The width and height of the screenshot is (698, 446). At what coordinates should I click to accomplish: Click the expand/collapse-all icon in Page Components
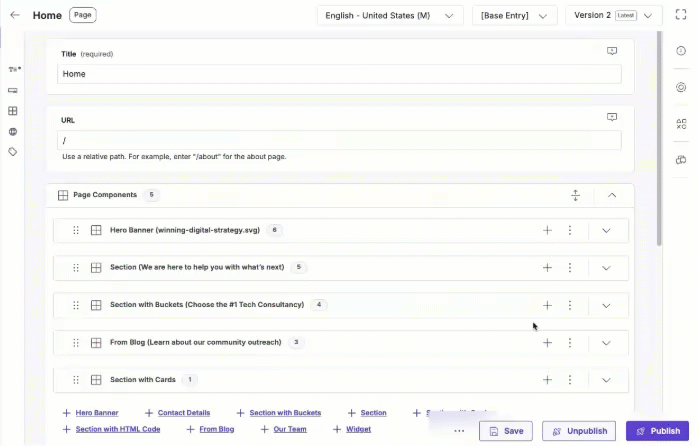click(576, 195)
